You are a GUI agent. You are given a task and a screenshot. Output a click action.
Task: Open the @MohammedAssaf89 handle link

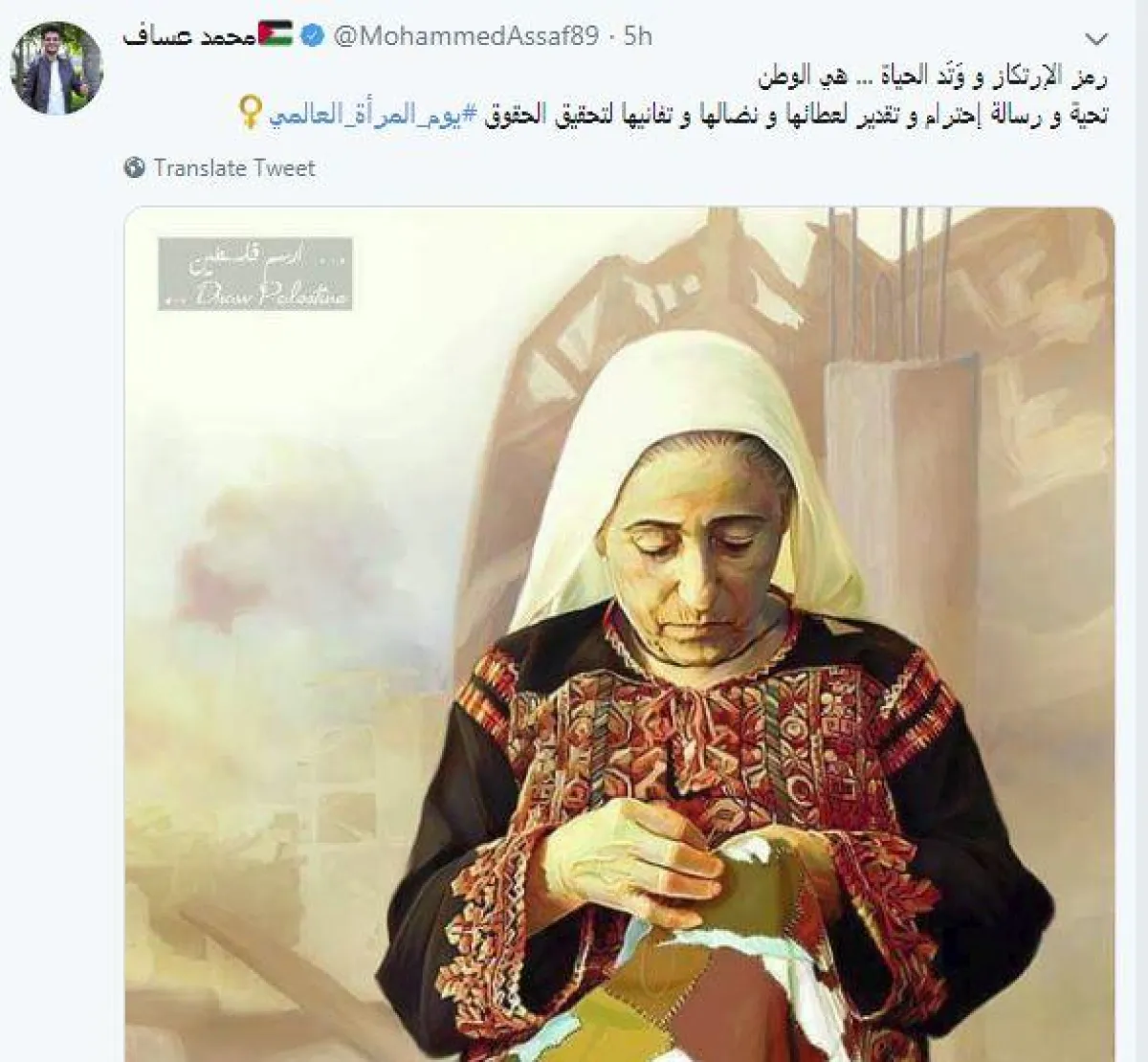[x=466, y=36]
